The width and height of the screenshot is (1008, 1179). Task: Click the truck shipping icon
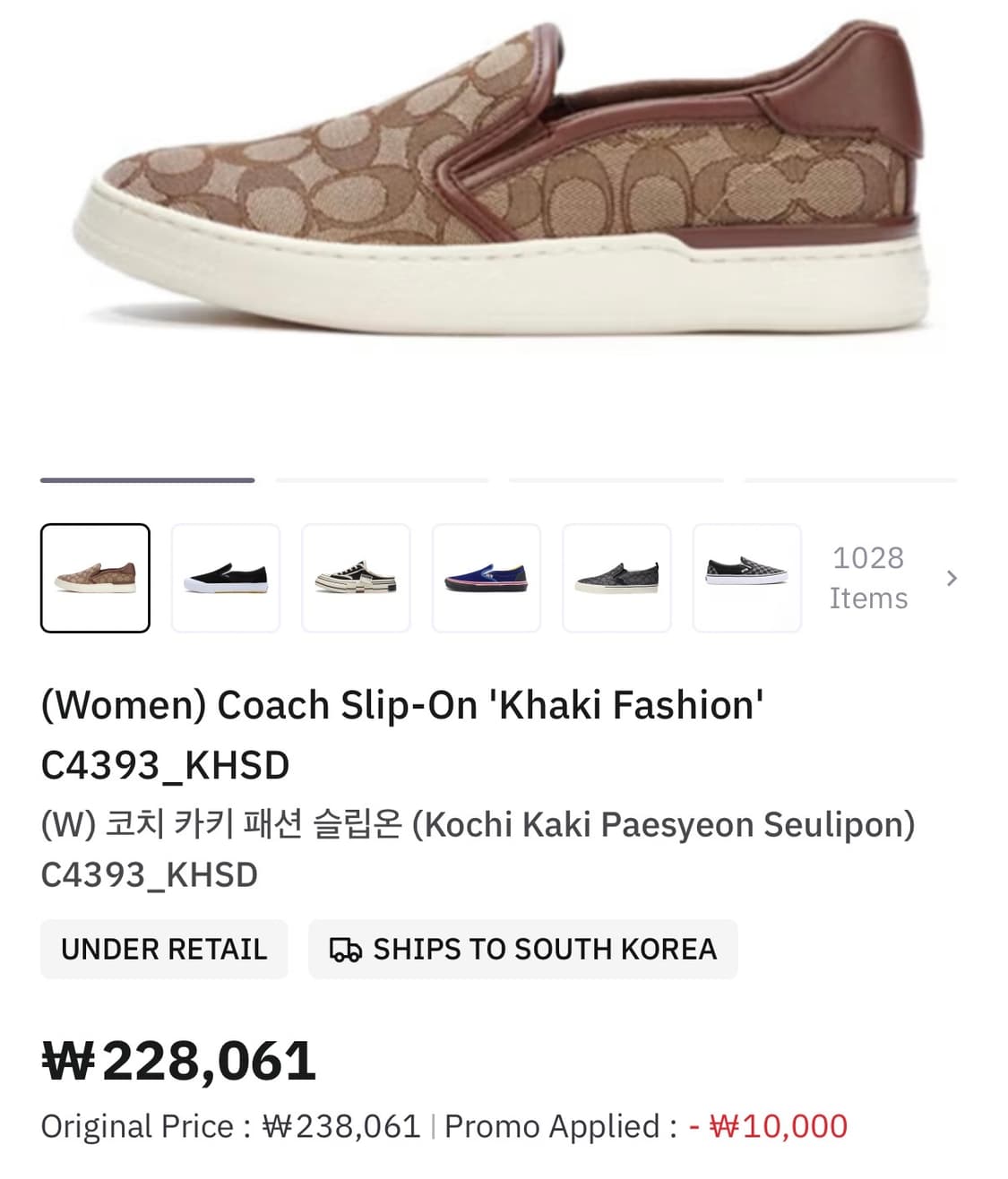click(346, 950)
